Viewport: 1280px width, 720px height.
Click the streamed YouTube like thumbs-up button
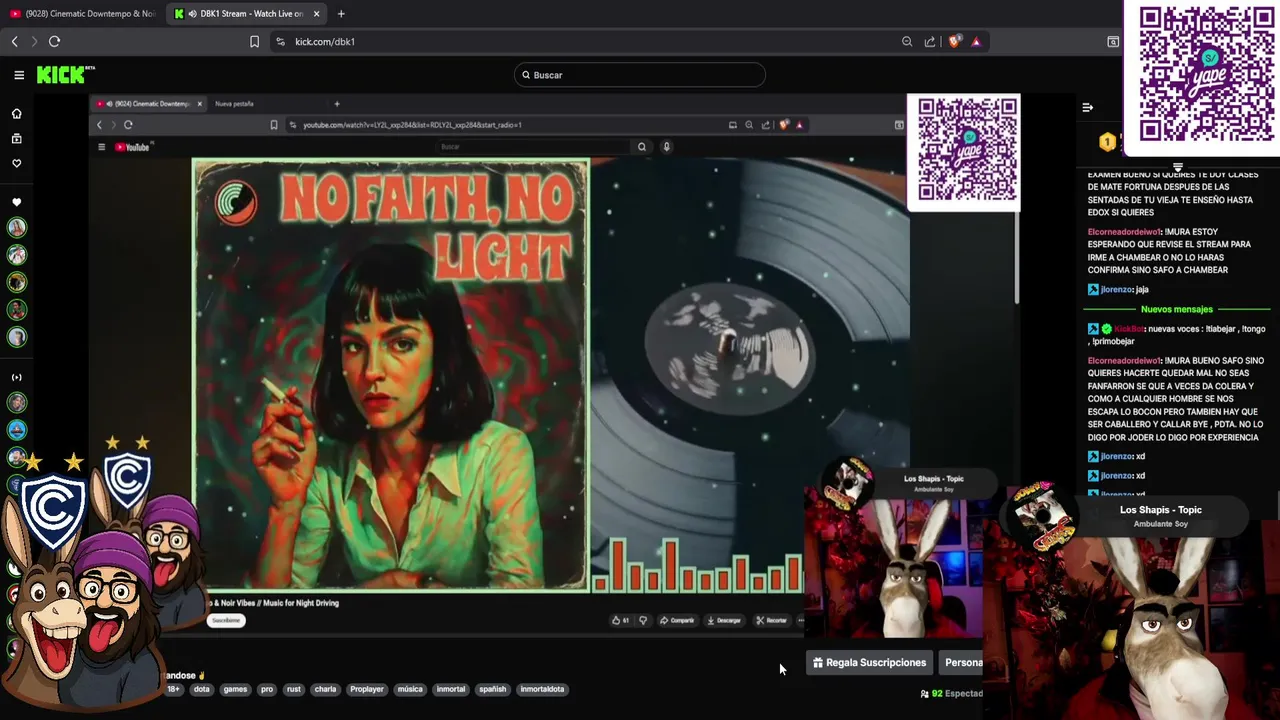pos(621,620)
